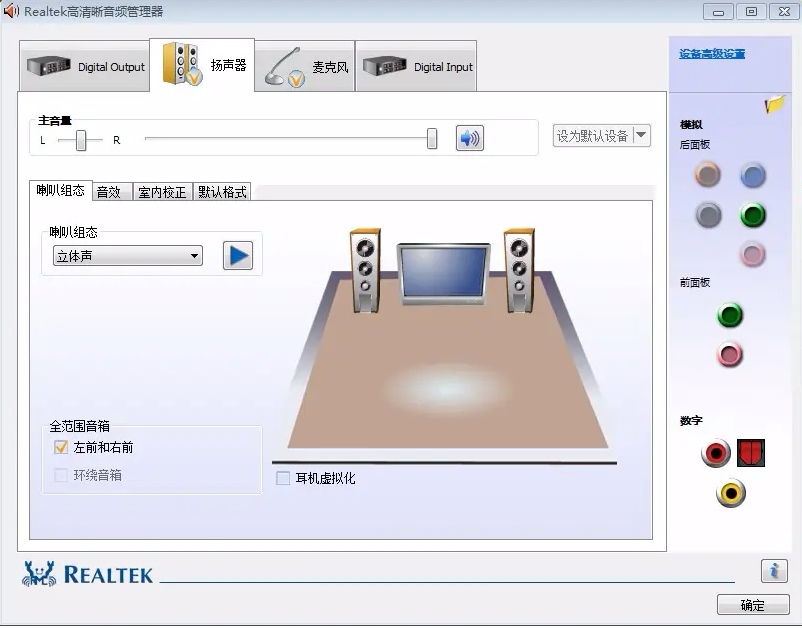Mute the master volume speaker button
802x628 pixels.
coord(470,138)
